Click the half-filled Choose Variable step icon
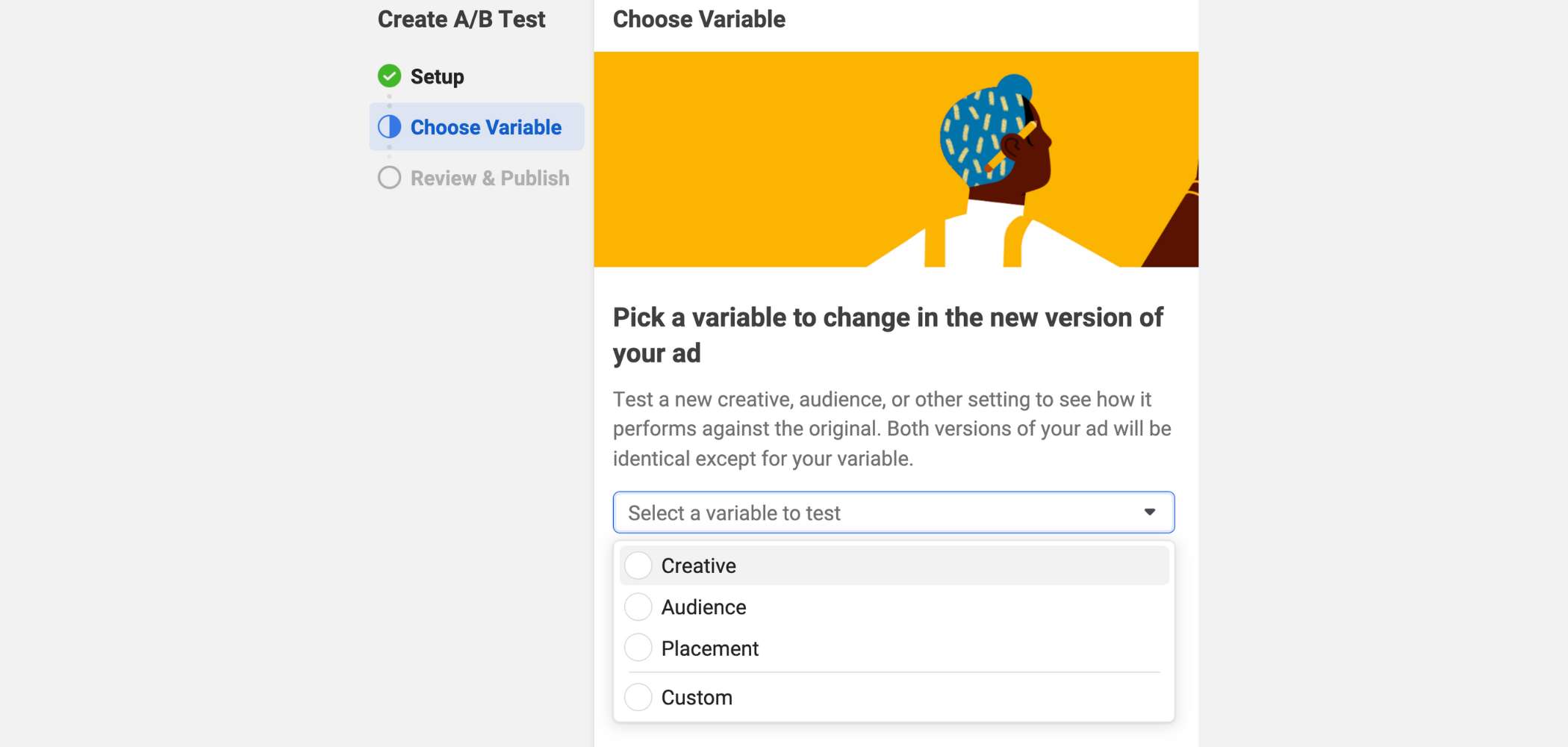 coord(389,127)
